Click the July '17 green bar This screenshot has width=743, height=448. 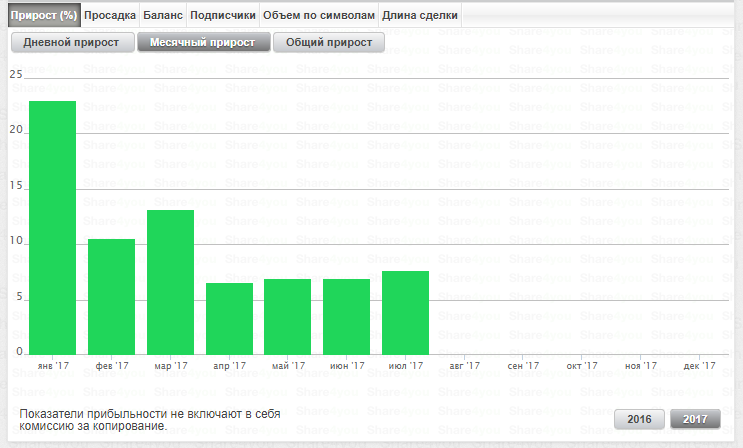point(405,312)
